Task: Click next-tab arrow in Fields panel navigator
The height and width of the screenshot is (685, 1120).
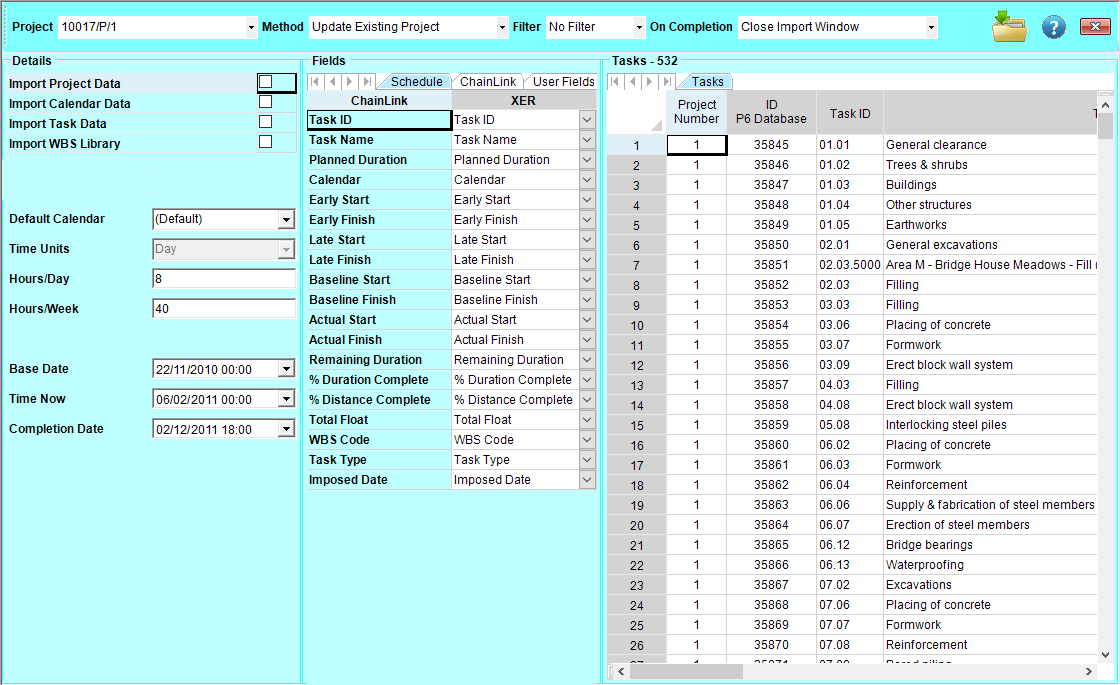Action: [350, 82]
